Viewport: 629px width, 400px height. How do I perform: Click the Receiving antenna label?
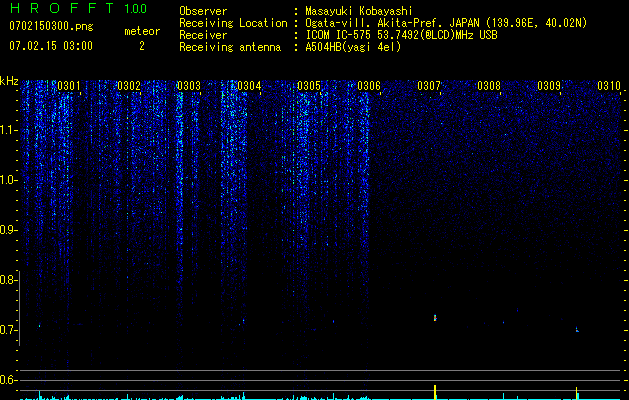click(x=230, y=47)
